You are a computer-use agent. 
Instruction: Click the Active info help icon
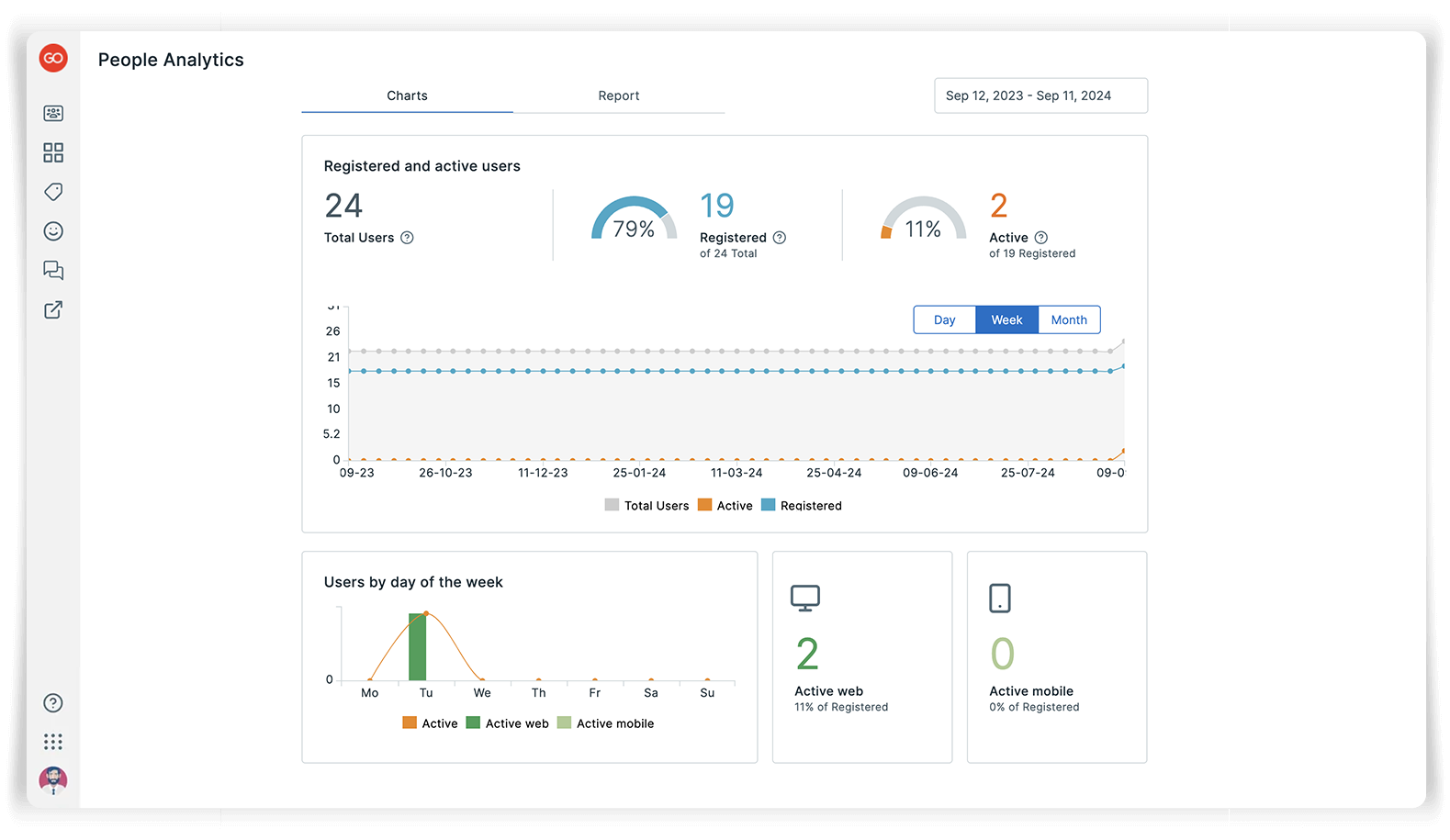point(1041,238)
